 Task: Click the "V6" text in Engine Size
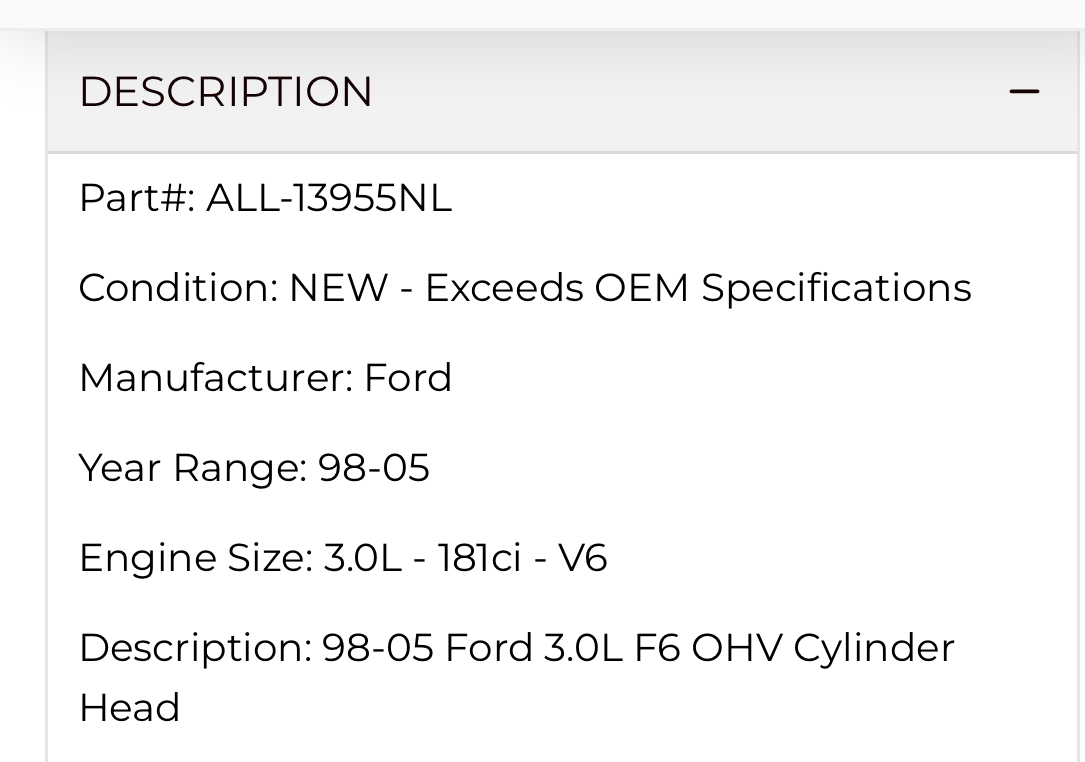(x=582, y=558)
